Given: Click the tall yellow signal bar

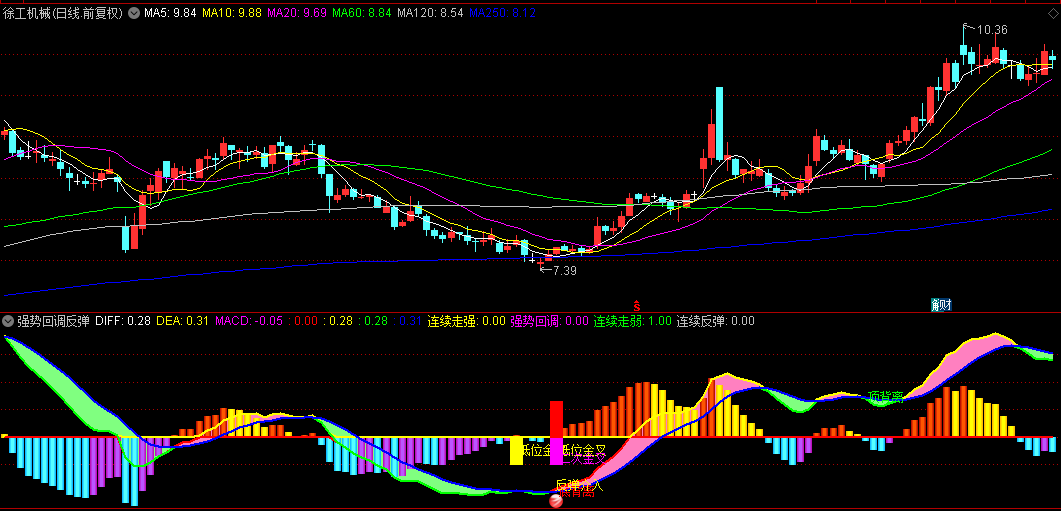Looking at the screenshot, I should click(x=516, y=450).
